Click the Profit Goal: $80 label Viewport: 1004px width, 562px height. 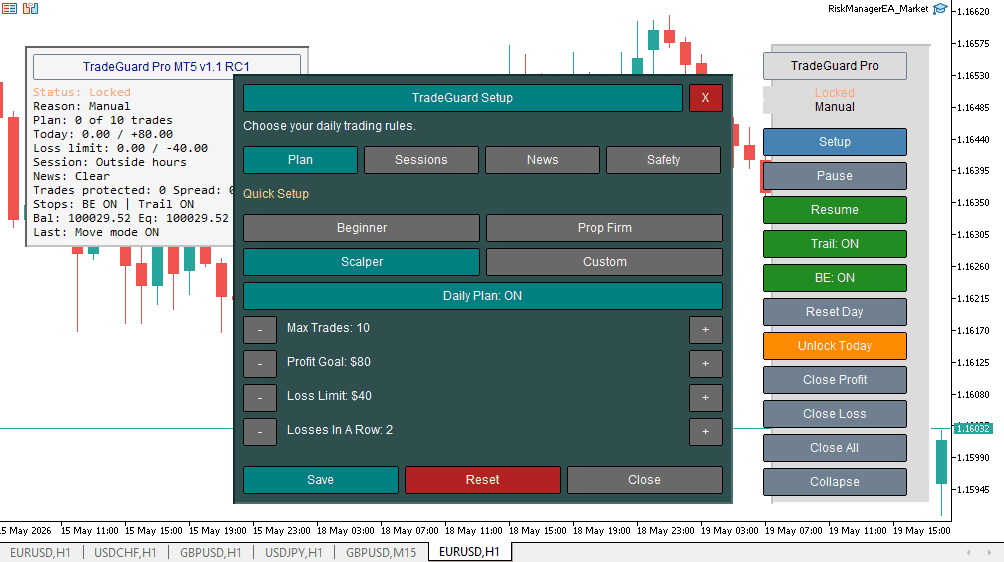click(x=329, y=362)
